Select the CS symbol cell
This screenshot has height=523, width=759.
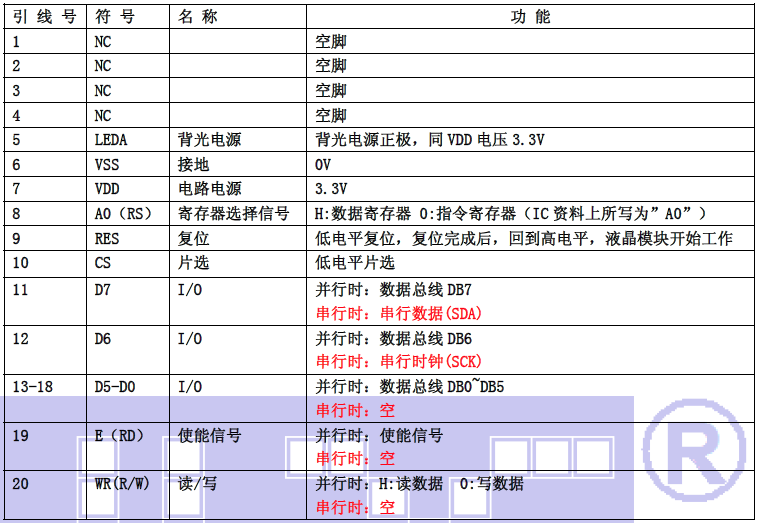102,263
